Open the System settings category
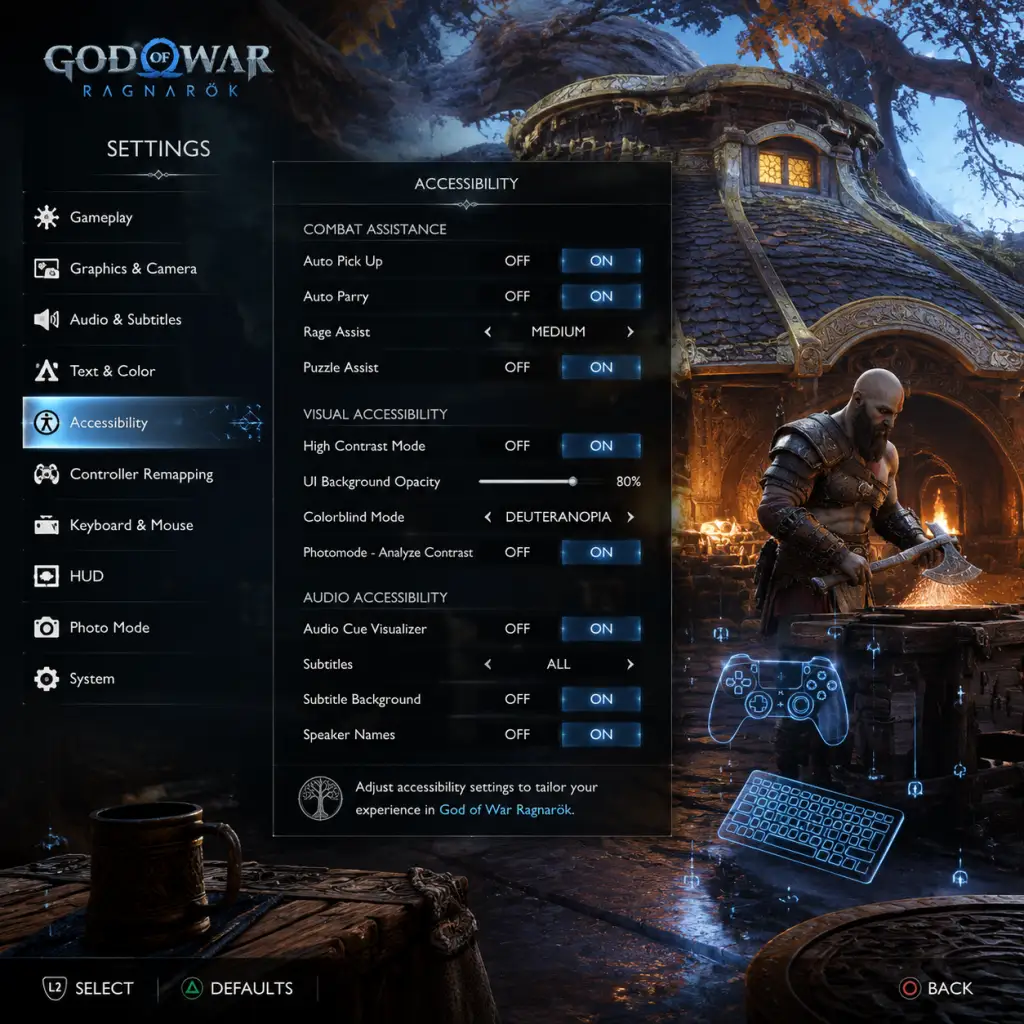Image resolution: width=1024 pixels, height=1024 pixels. pos(144,679)
